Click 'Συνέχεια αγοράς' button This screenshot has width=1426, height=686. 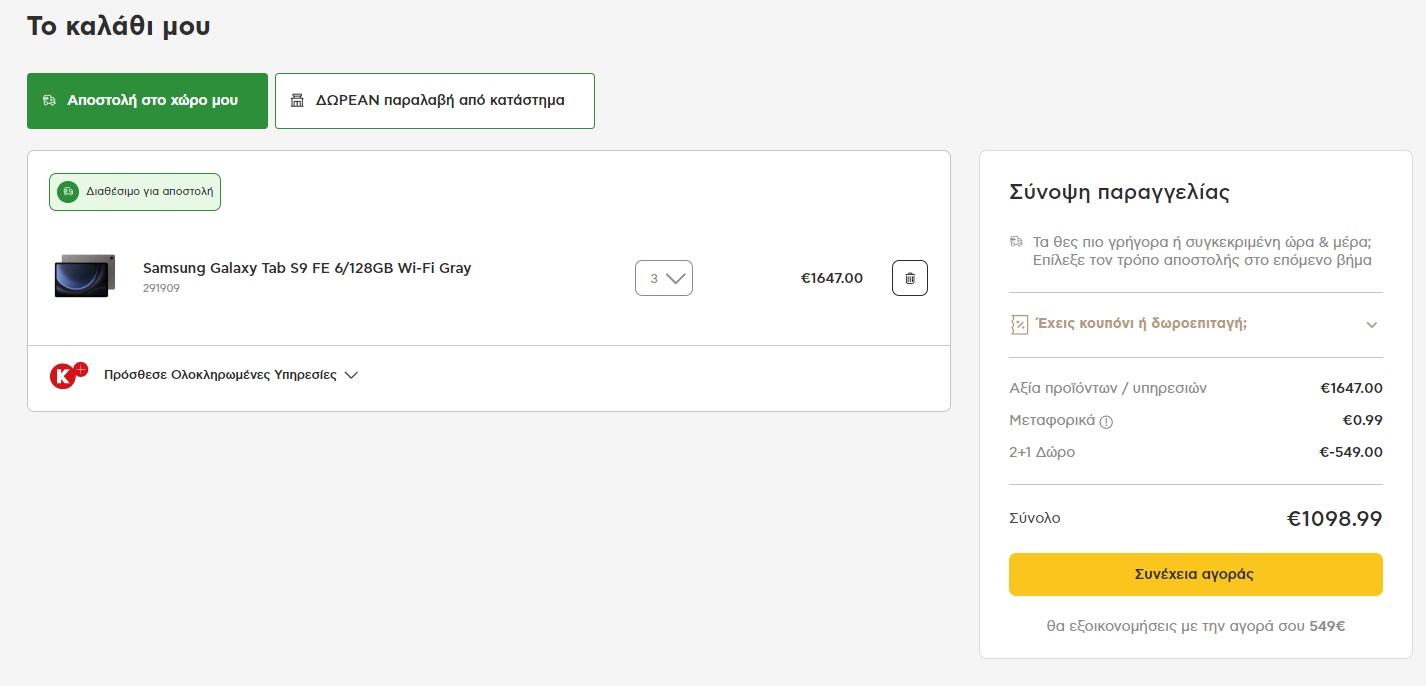1196,574
